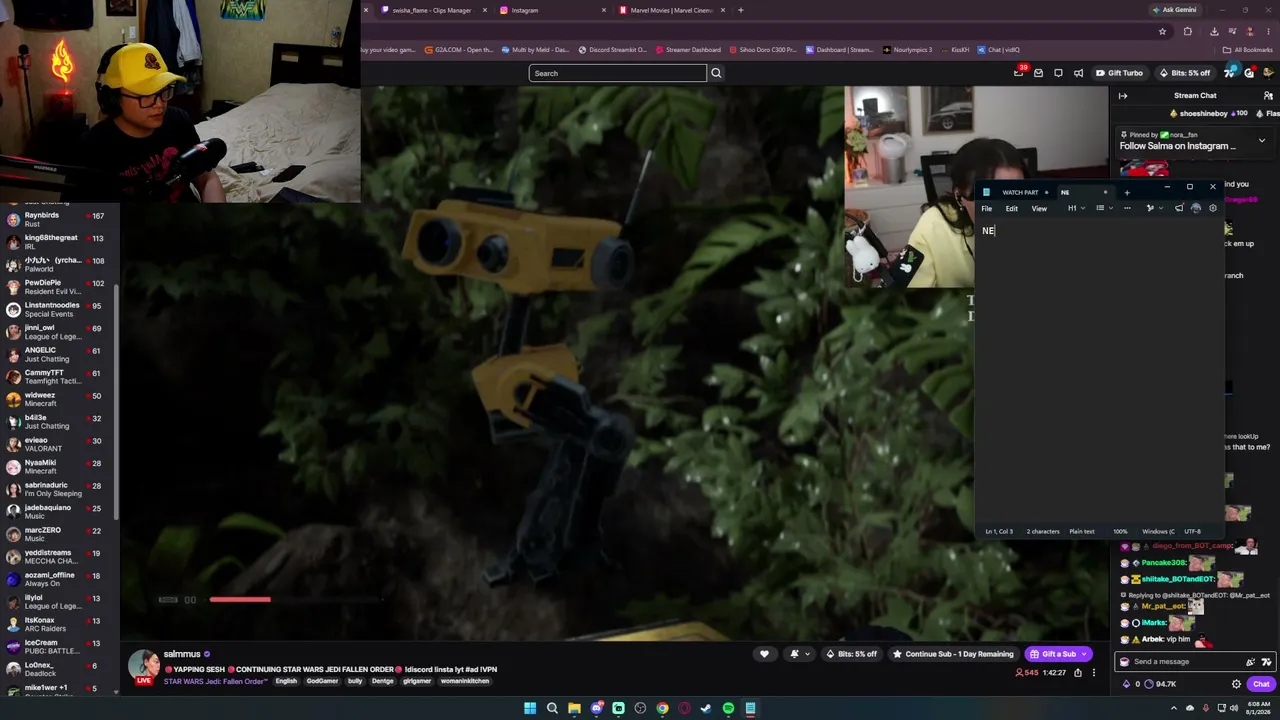
Task: Click the Ask Gemini button
Action: tap(1174, 10)
